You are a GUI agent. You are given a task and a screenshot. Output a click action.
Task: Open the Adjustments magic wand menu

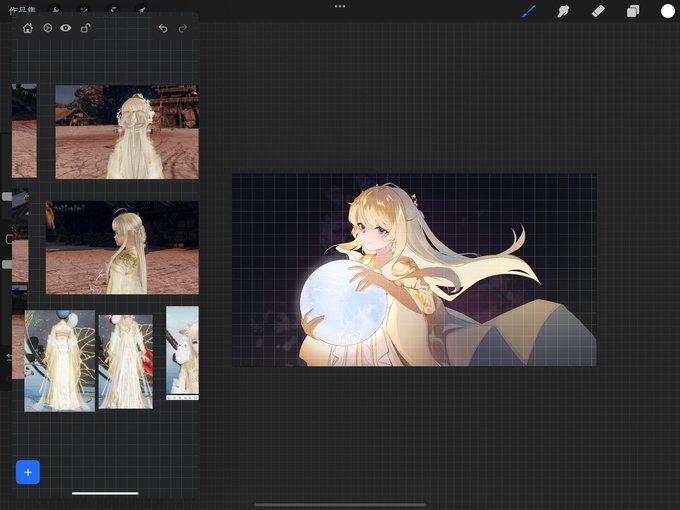tap(84, 9)
